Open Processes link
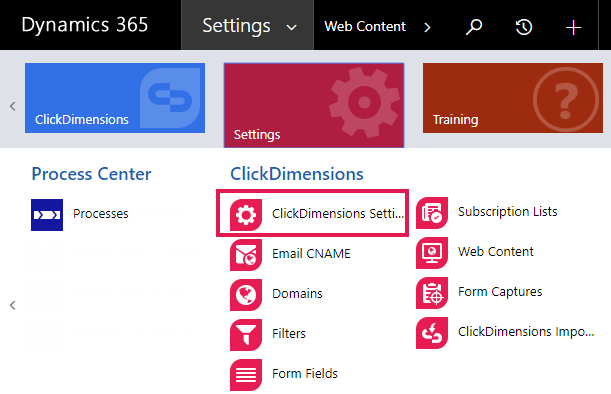This screenshot has height=394, width=611. tap(101, 214)
